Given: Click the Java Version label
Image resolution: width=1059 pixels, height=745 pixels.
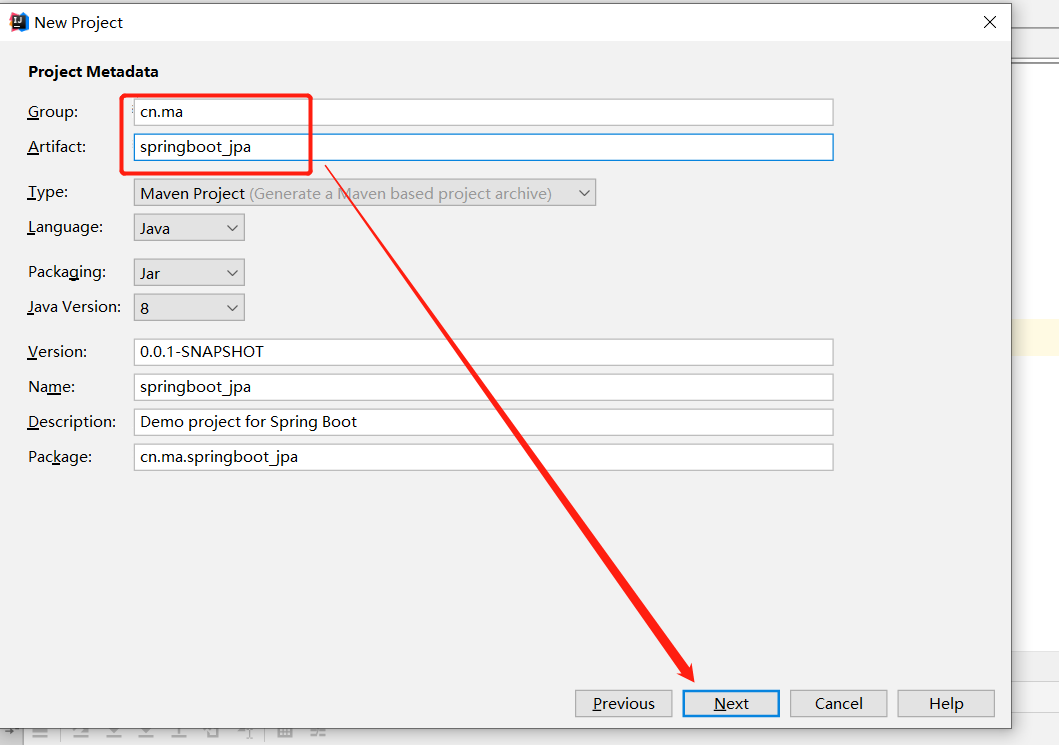Looking at the screenshot, I should [x=74, y=307].
